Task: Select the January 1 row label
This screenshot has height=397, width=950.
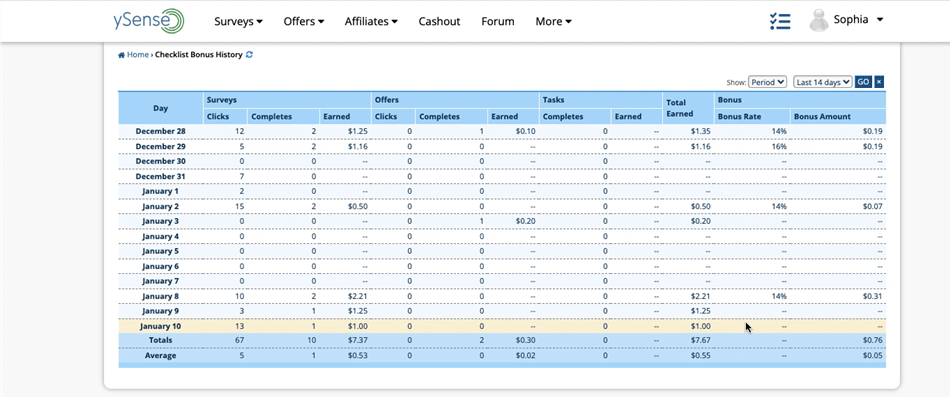Action: pyautogui.click(x=161, y=191)
